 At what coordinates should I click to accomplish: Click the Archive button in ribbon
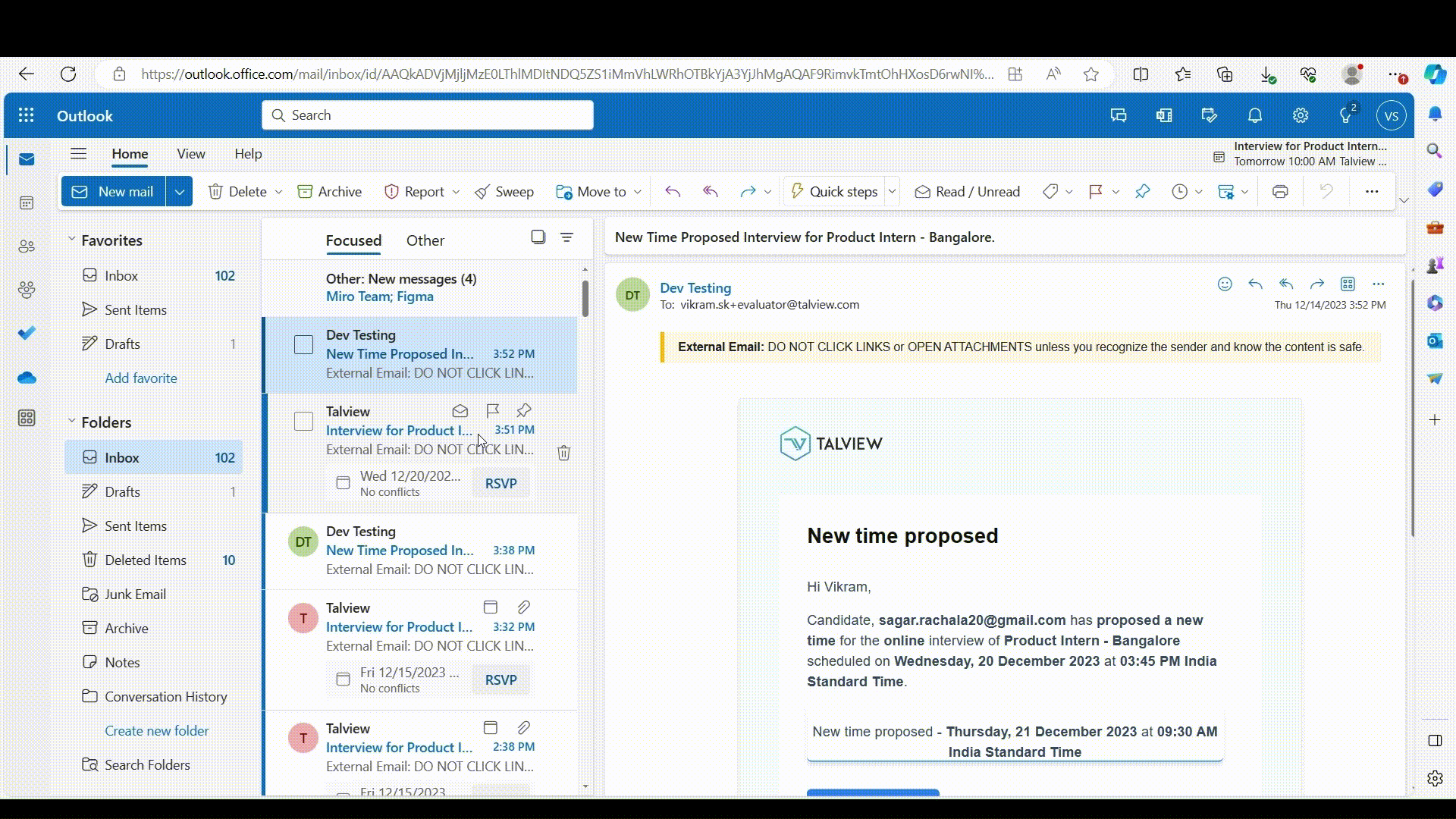329,192
